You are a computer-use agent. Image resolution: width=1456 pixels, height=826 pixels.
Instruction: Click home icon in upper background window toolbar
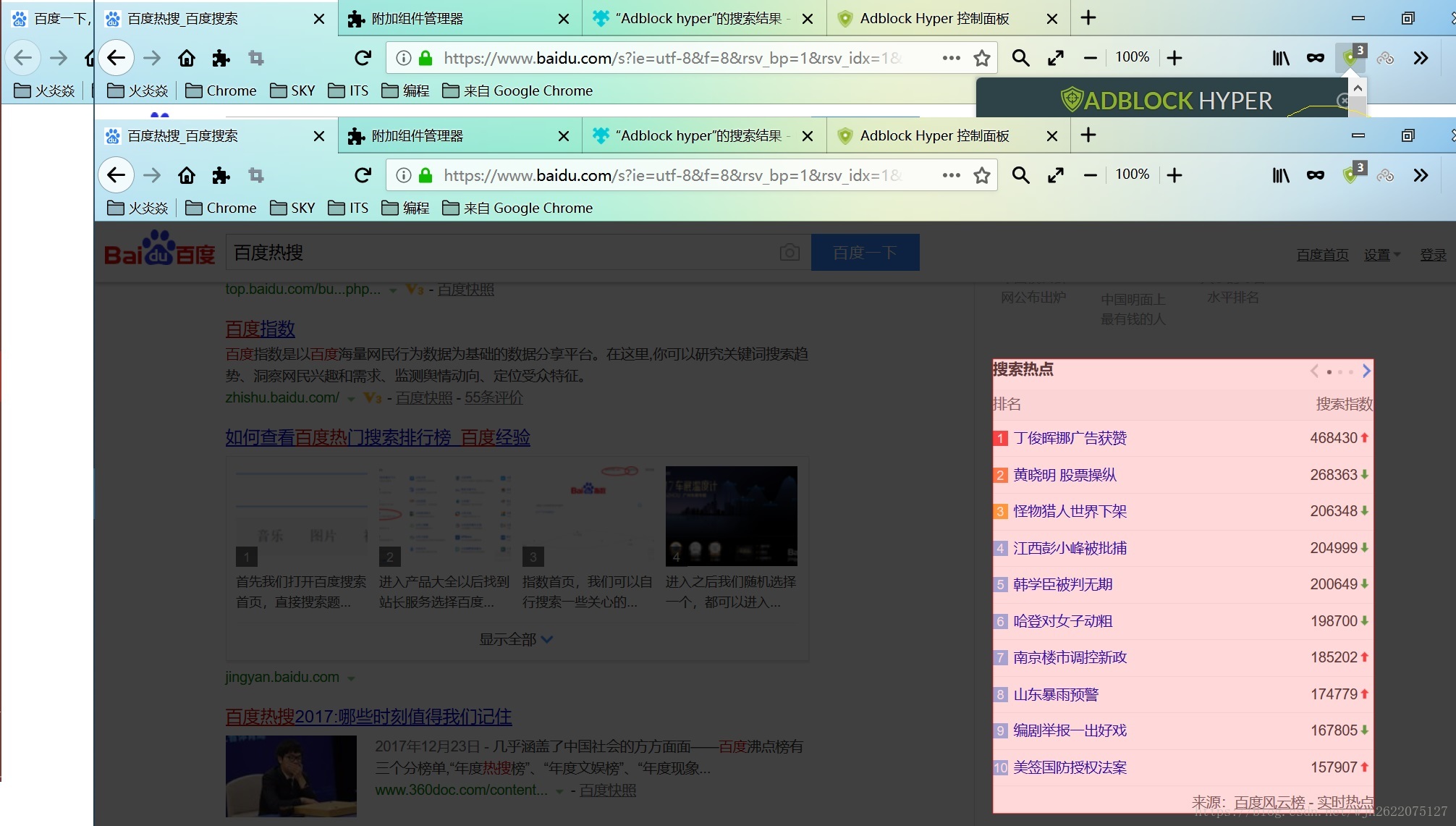point(187,58)
